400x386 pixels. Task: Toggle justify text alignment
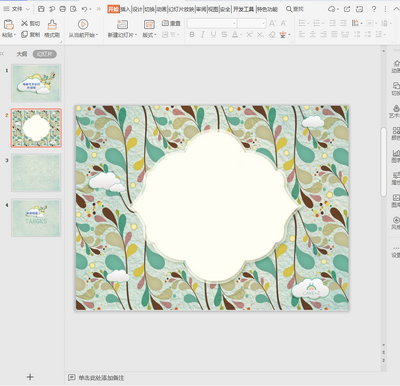(334, 34)
